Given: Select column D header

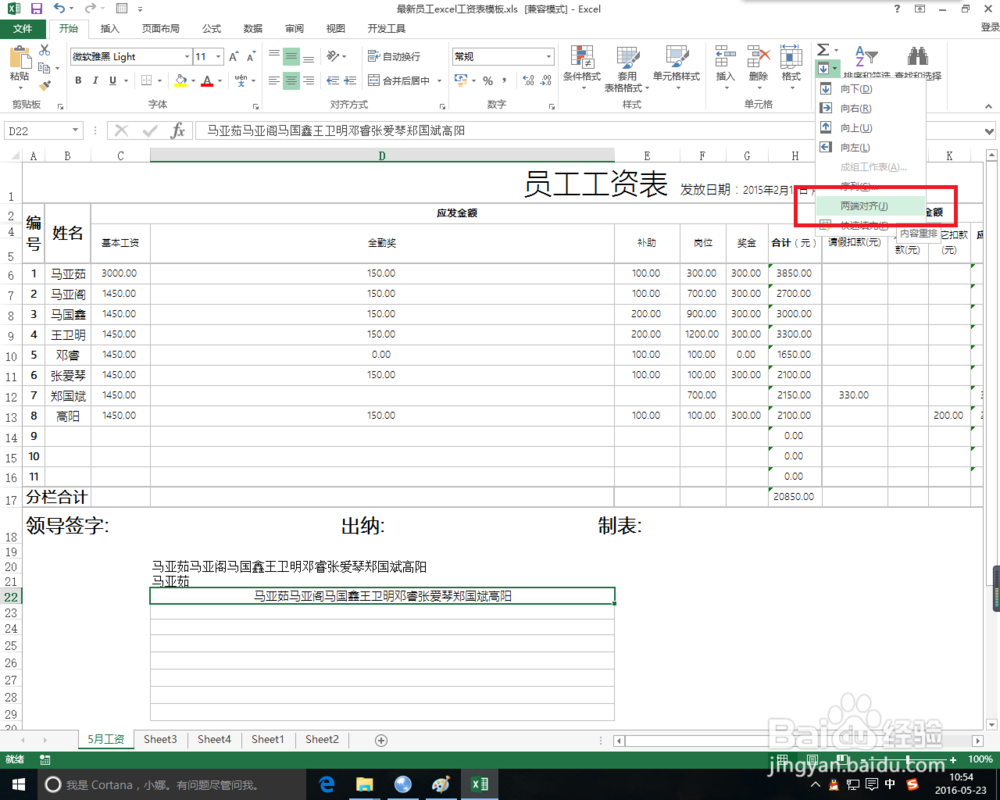Looking at the screenshot, I should (381, 156).
